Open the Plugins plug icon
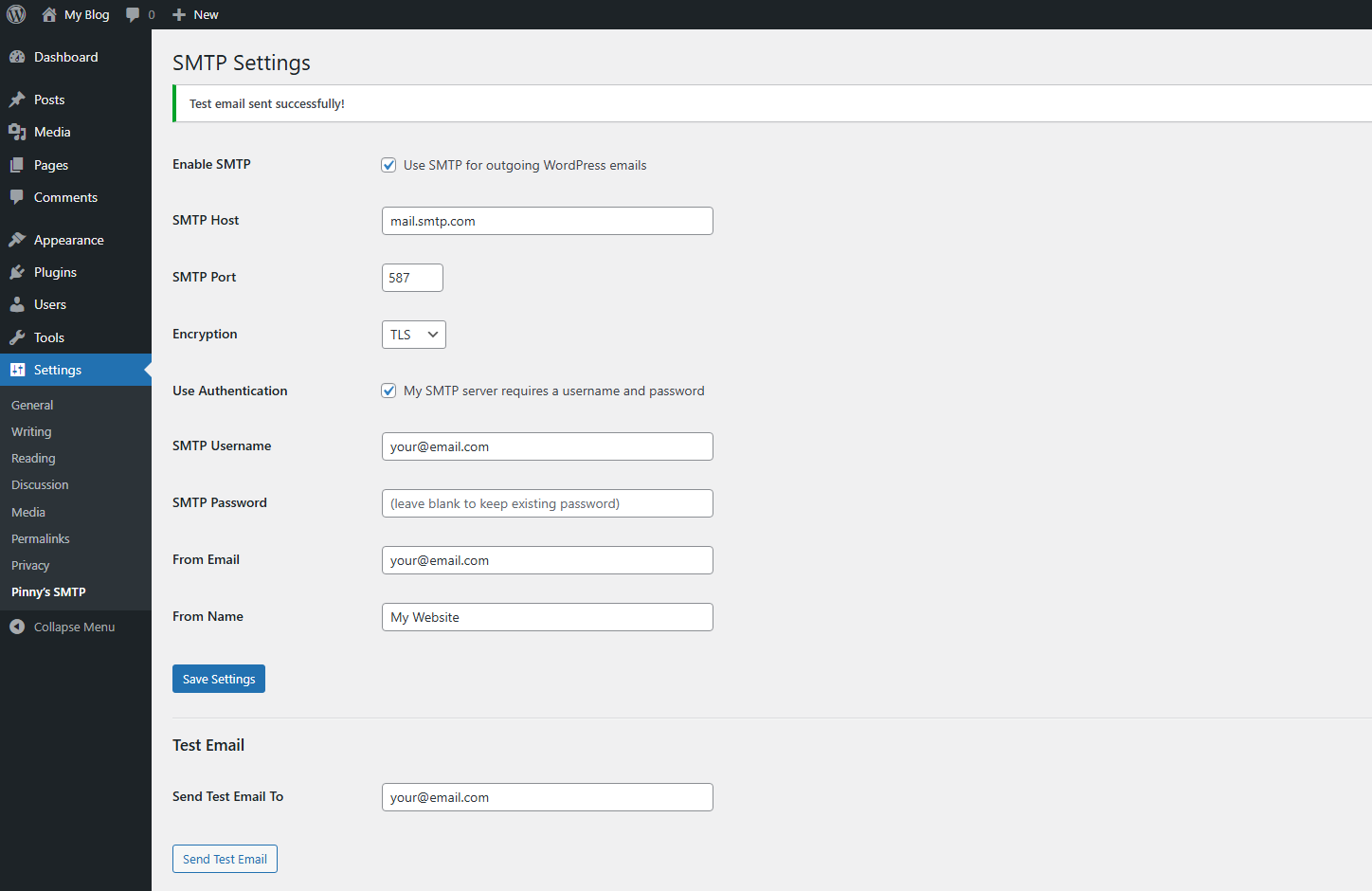Viewport: 1372px width, 891px height. [x=17, y=272]
